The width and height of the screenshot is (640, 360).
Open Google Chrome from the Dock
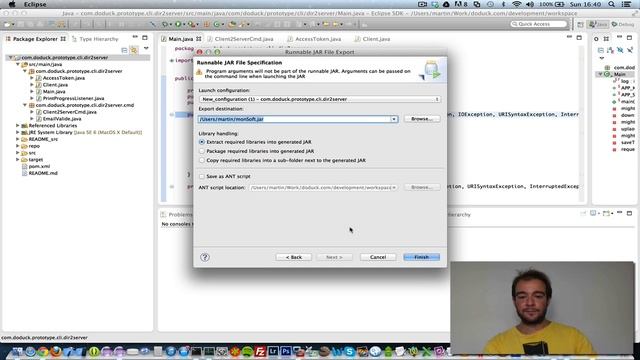tap(42, 351)
